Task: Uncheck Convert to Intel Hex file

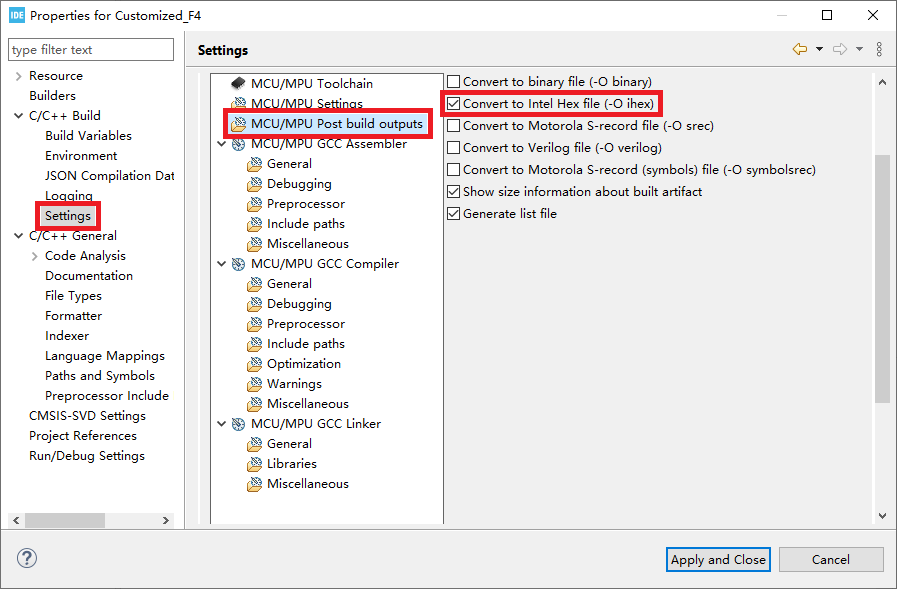Action: click(454, 103)
